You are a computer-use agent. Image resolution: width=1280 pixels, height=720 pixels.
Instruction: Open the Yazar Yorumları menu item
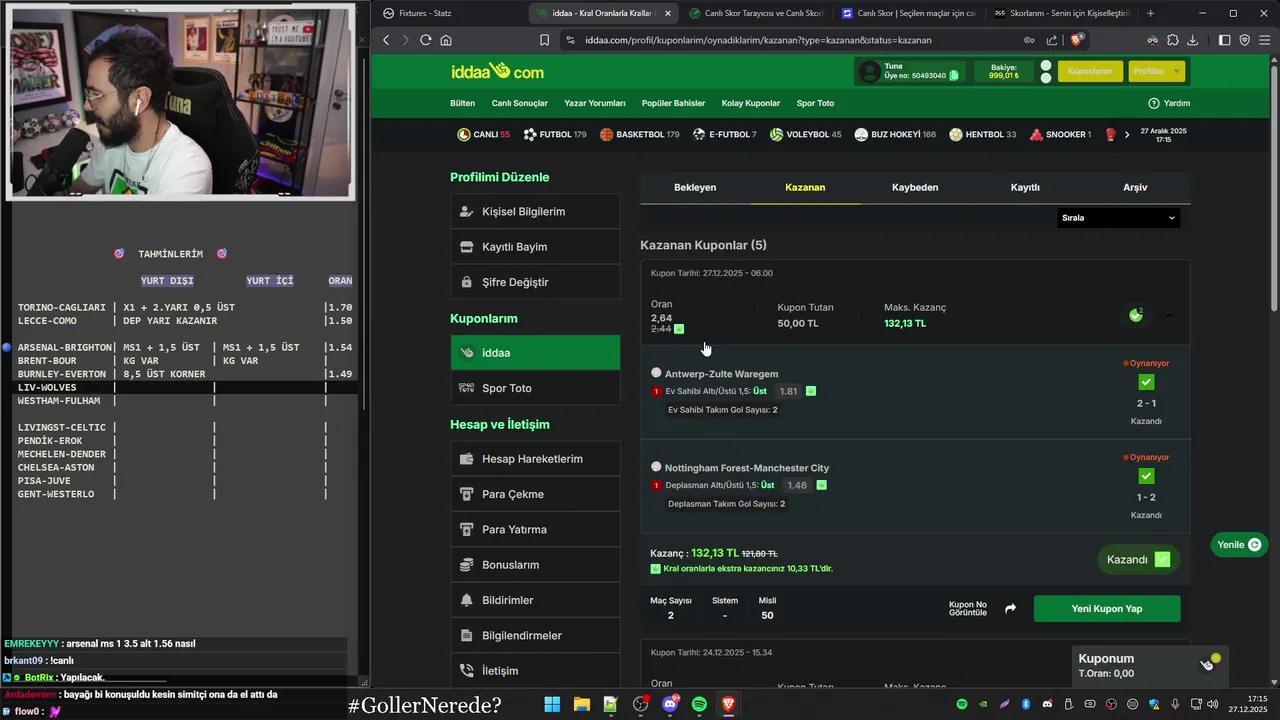(x=594, y=103)
